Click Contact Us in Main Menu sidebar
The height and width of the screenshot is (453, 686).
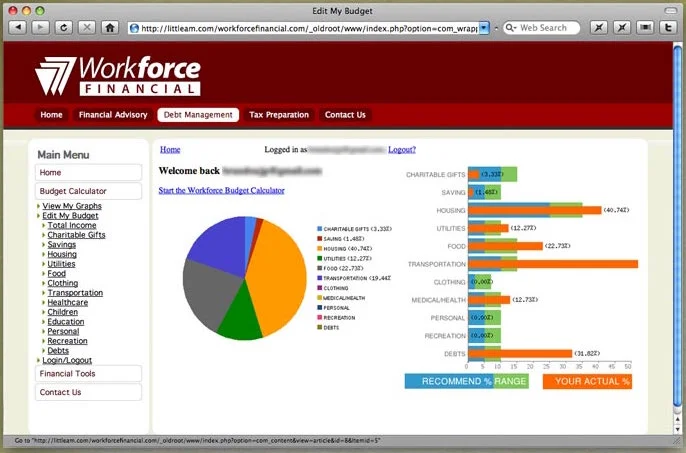pos(88,392)
